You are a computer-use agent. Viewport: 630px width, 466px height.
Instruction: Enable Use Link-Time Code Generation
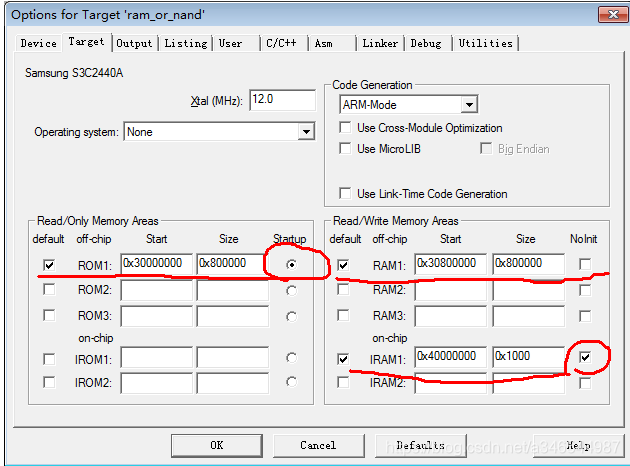point(345,194)
